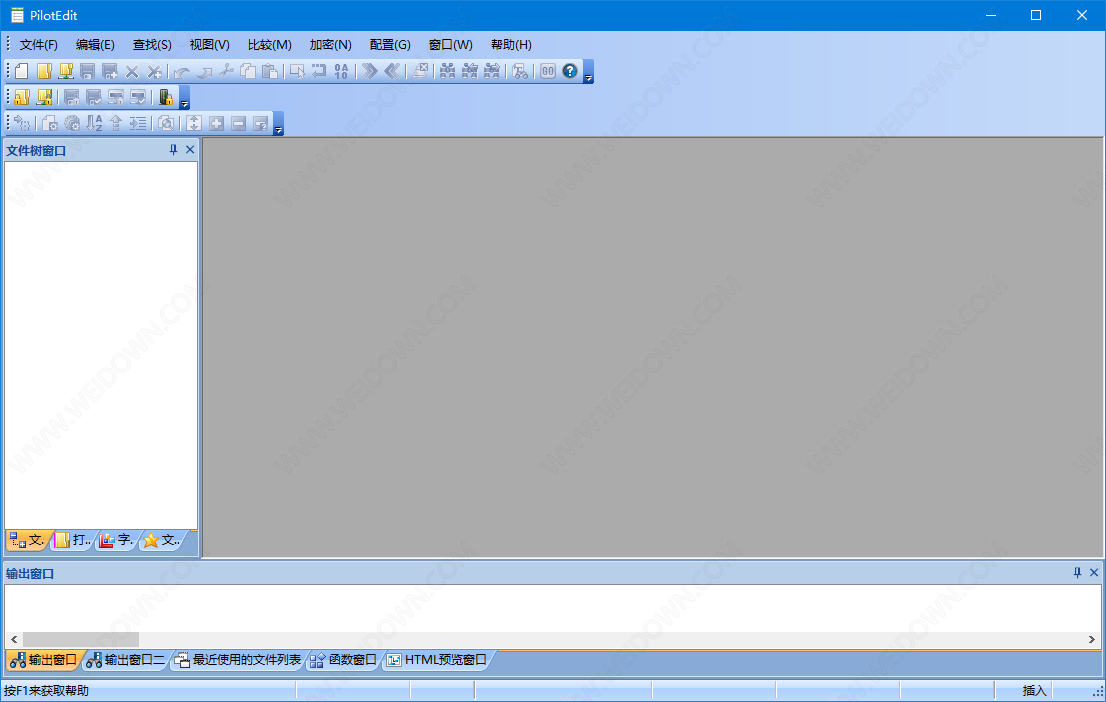The width and height of the screenshot is (1106, 702).
Task: Open encrypted FTP file icon
Action: pyautogui.click(x=44, y=97)
